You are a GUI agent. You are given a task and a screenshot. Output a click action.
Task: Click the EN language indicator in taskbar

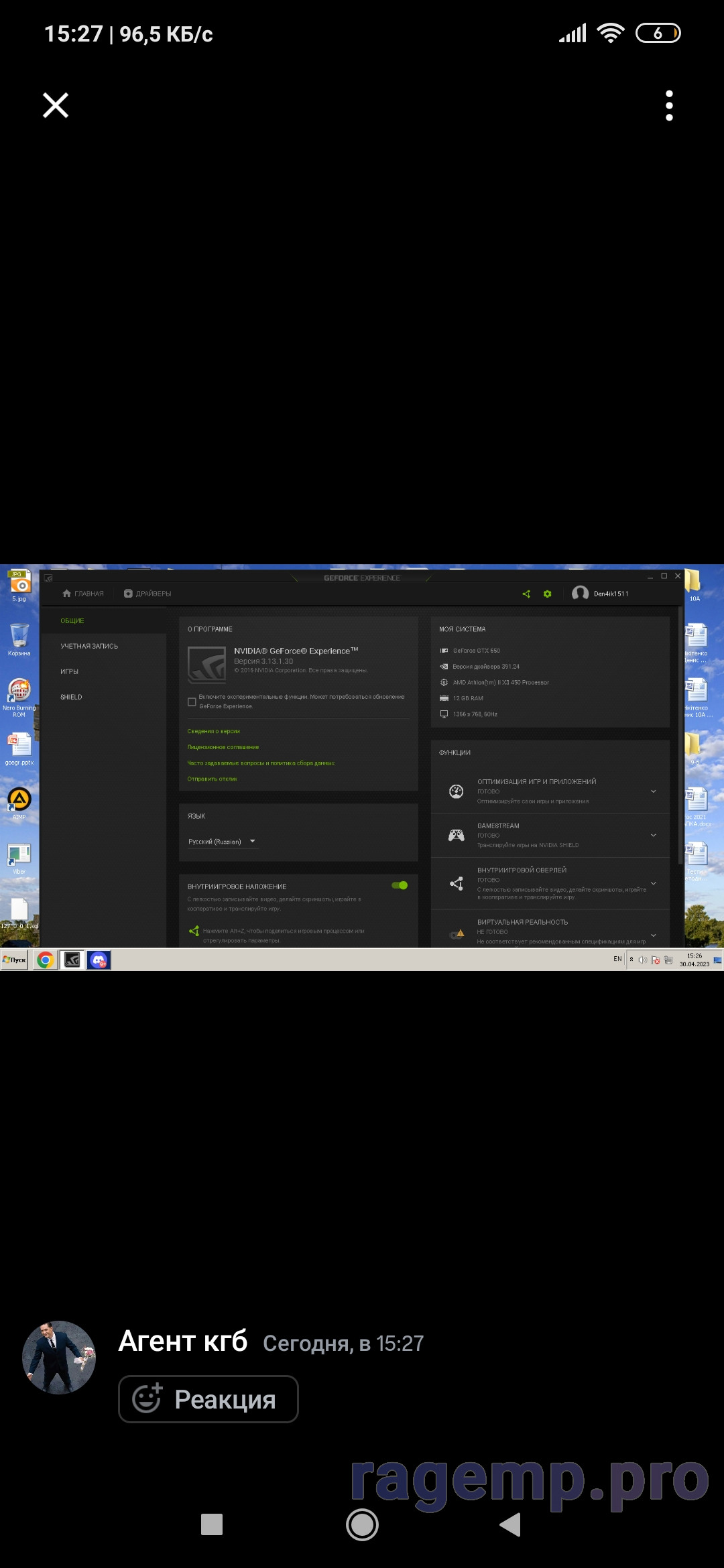pyautogui.click(x=617, y=959)
